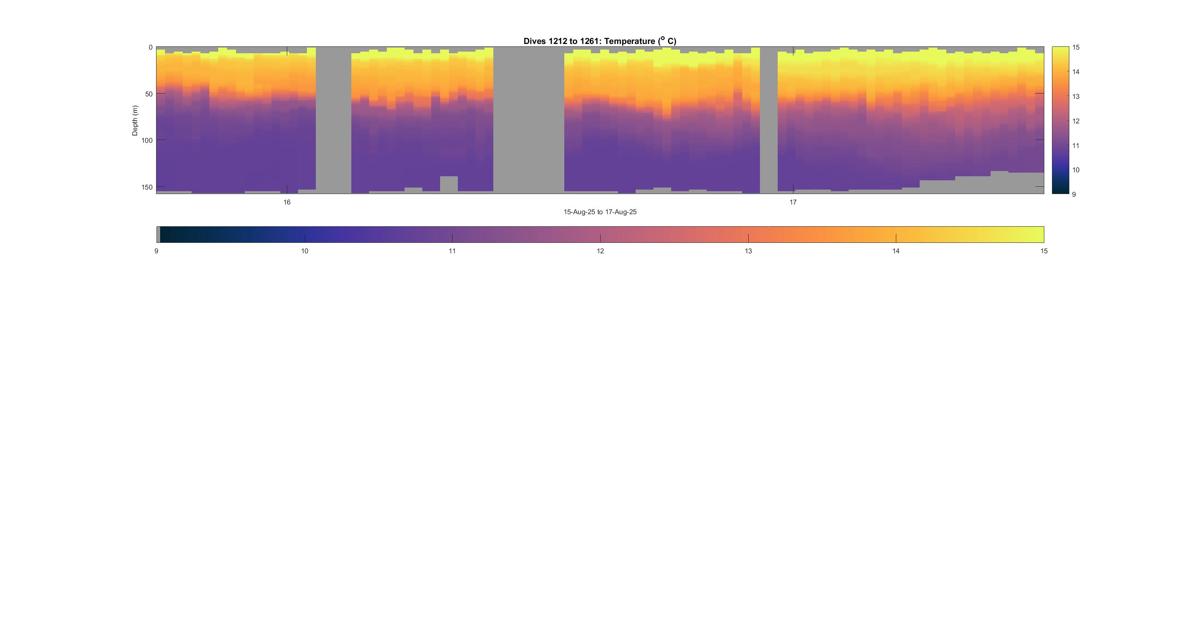This screenshot has height=622, width=1200.
Task: Click '10' under the horizontal colorbar
Action: point(304,251)
